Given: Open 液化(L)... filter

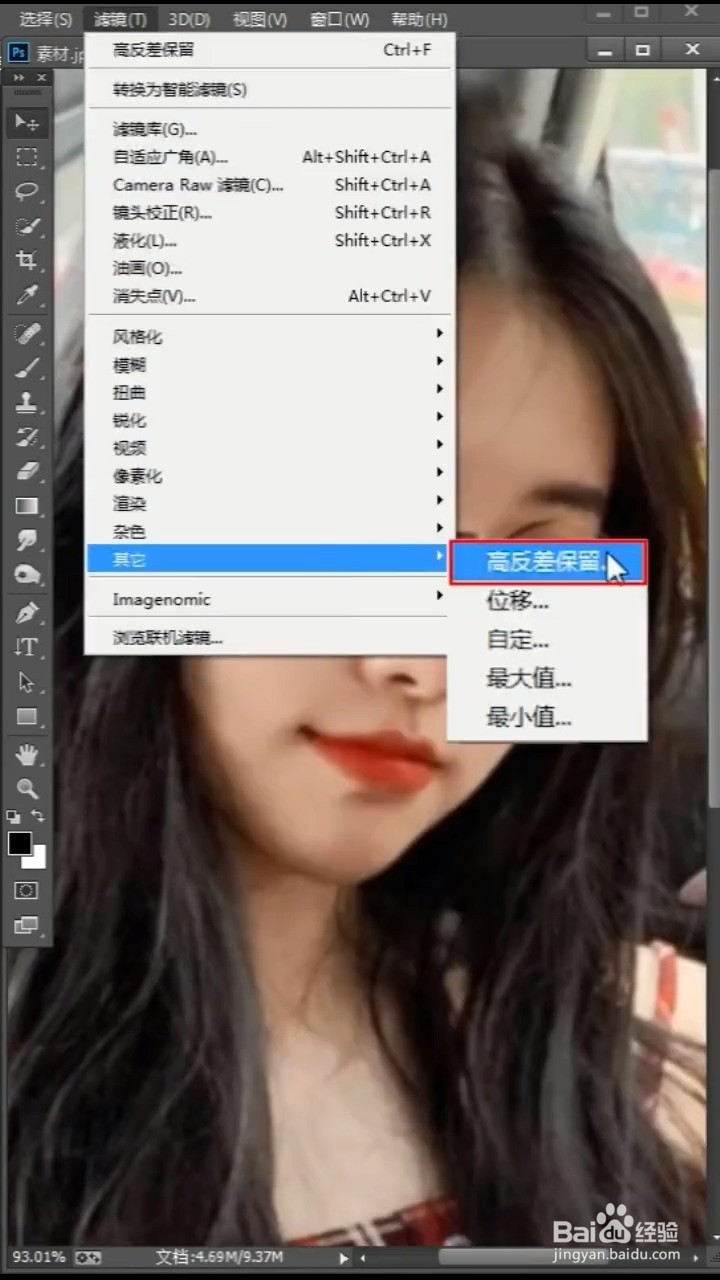Looking at the screenshot, I should 270,240.
